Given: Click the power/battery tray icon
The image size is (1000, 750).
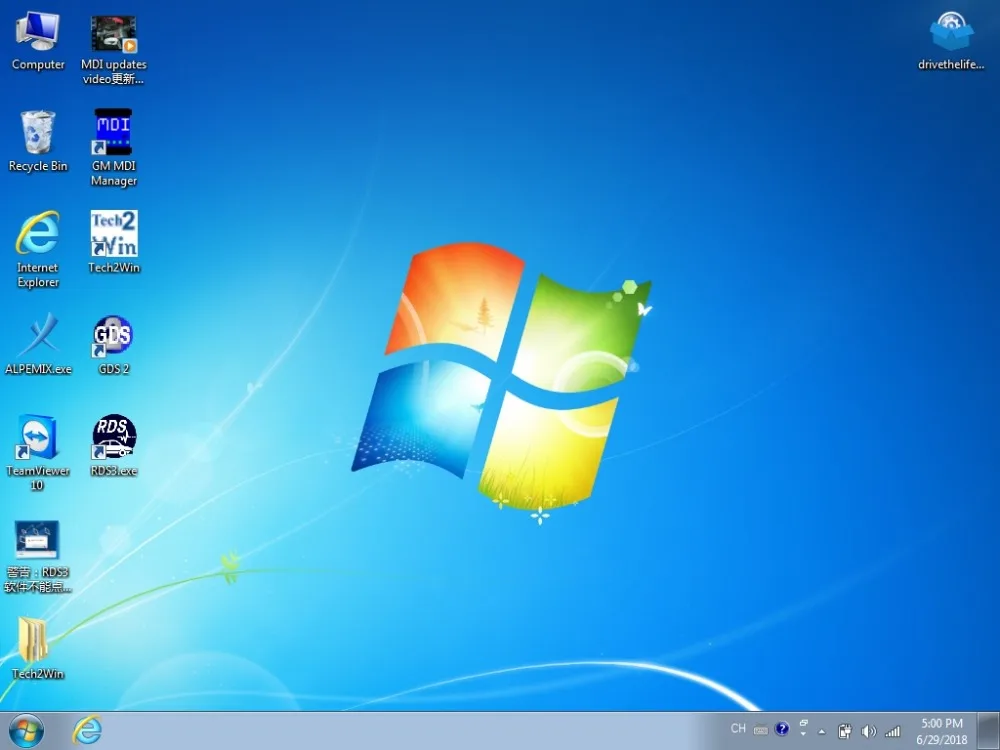Looking at the screenshot, I should click(844, 731).
